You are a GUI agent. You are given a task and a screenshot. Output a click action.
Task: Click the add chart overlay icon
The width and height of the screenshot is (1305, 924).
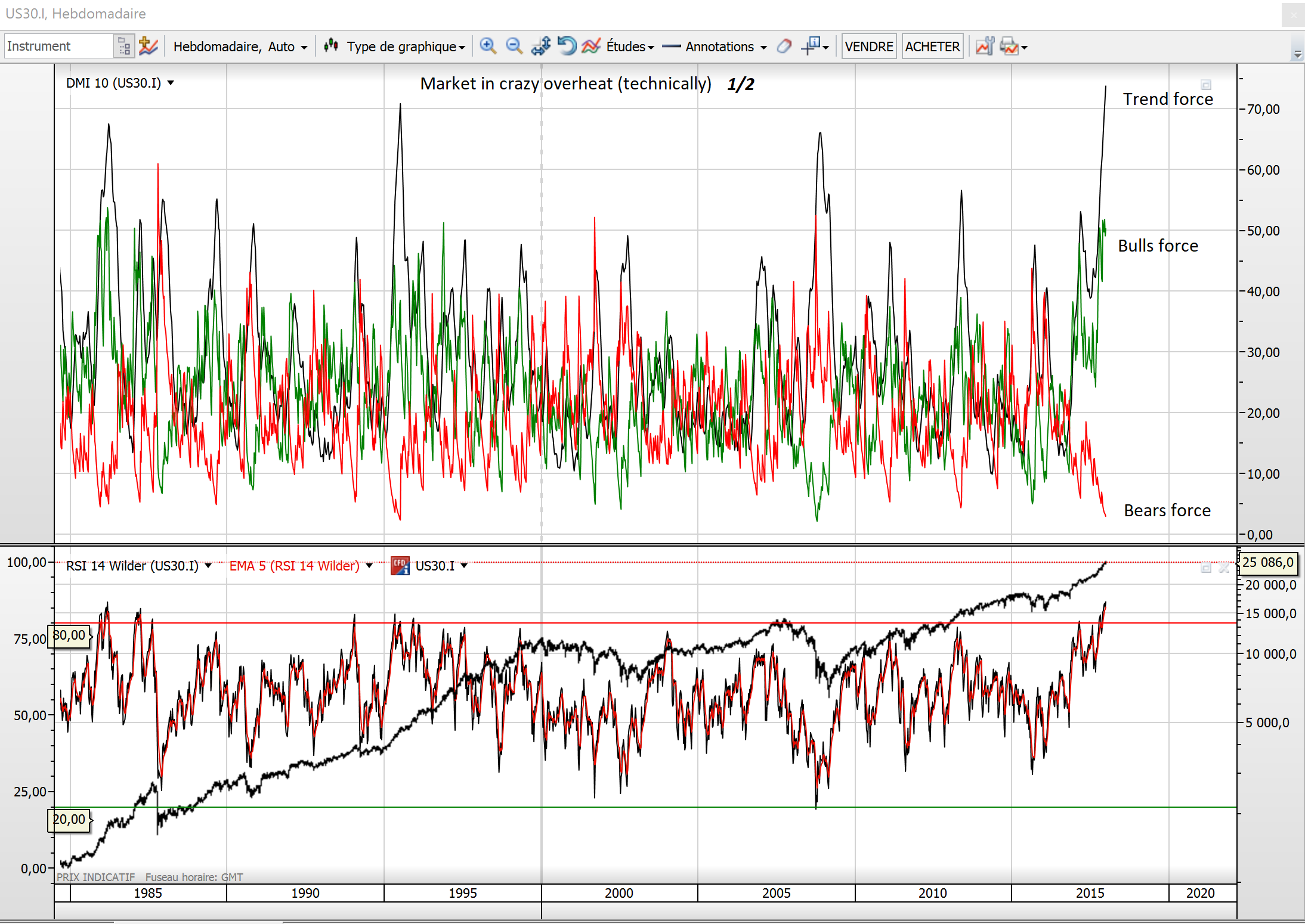pos(148,46)
